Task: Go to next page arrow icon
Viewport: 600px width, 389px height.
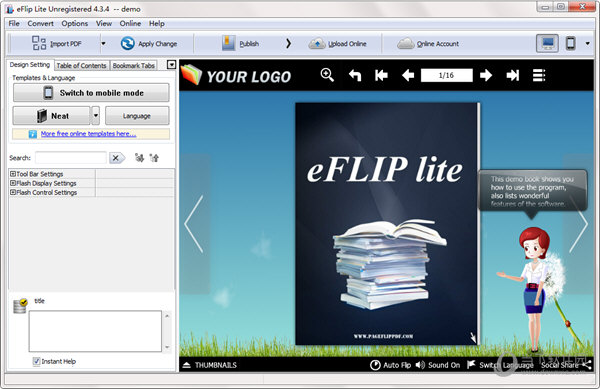Action: click(486, 75)
